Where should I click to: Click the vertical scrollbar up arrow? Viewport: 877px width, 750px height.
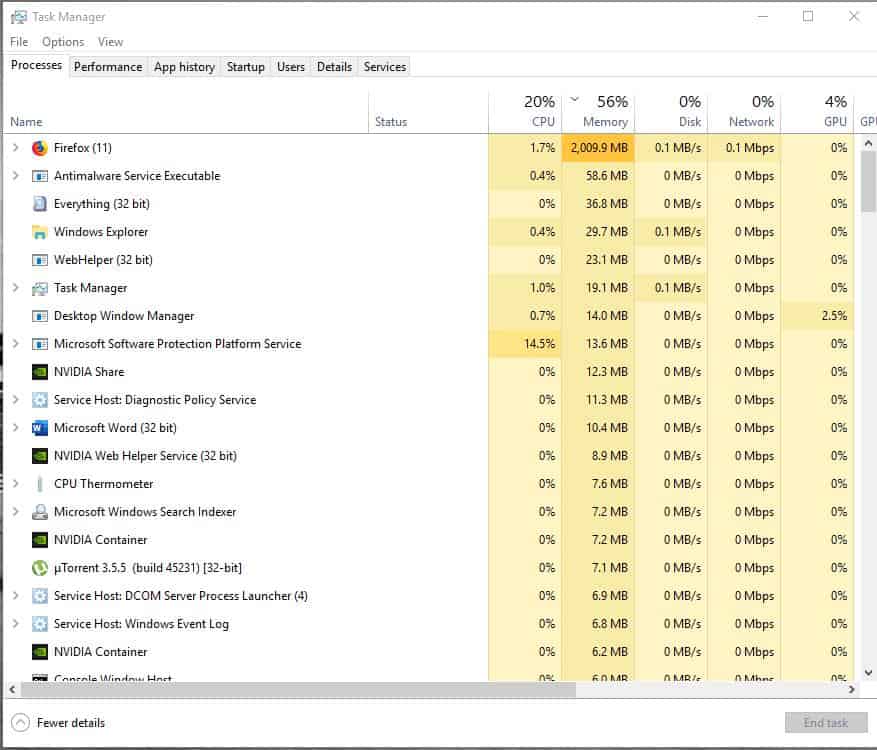(868, 143)
